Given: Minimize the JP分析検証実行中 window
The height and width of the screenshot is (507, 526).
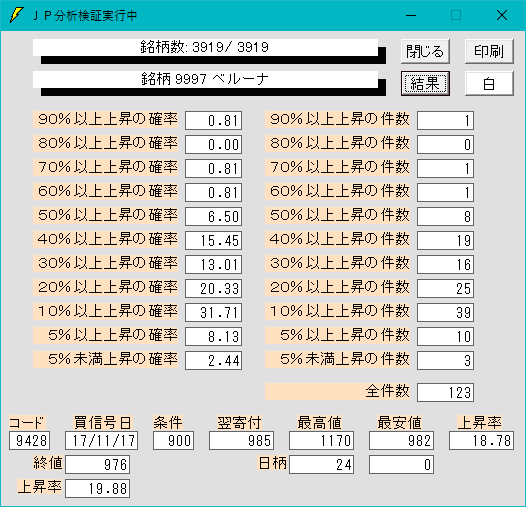Looking at the screenshot, I should coord(411,15).
